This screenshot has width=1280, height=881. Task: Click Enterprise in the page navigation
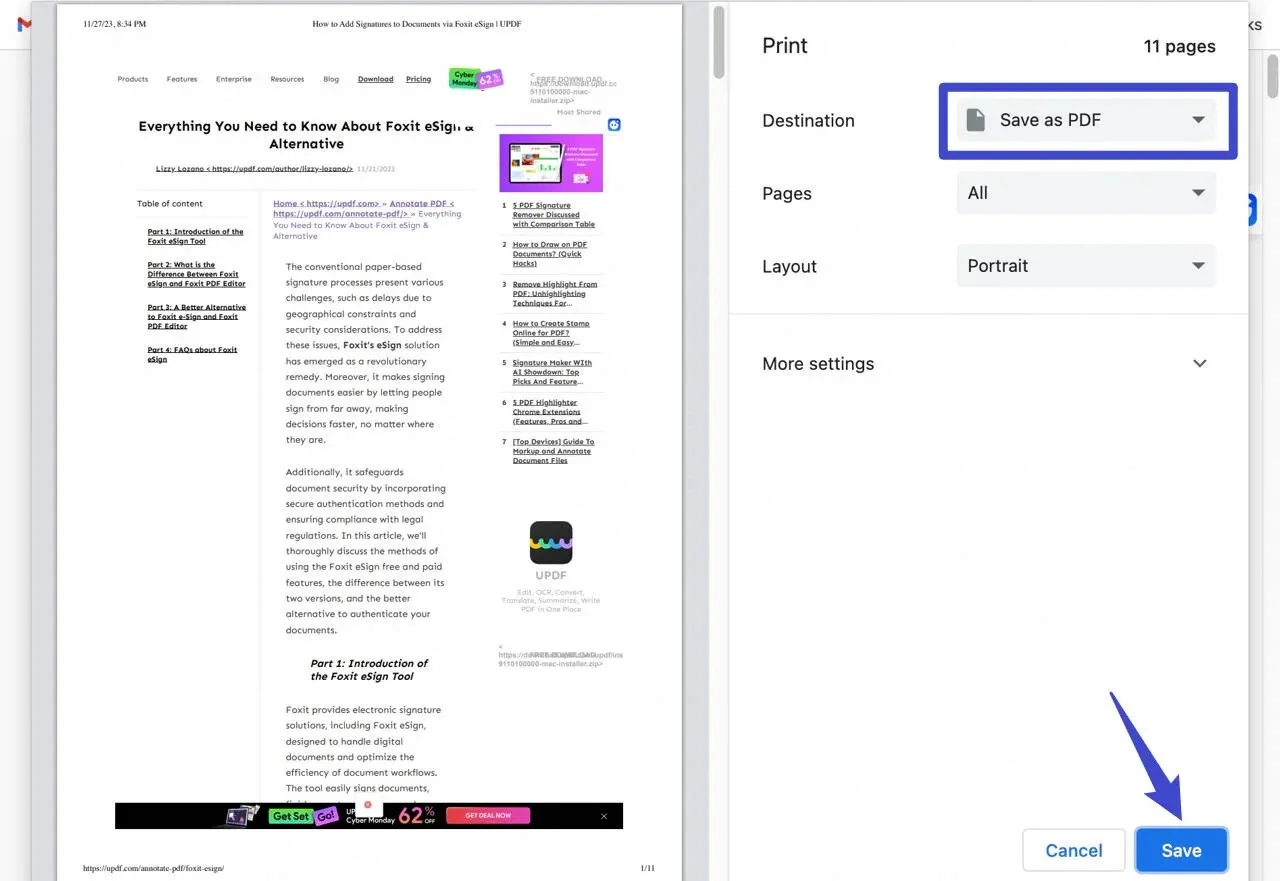point(234,79)
